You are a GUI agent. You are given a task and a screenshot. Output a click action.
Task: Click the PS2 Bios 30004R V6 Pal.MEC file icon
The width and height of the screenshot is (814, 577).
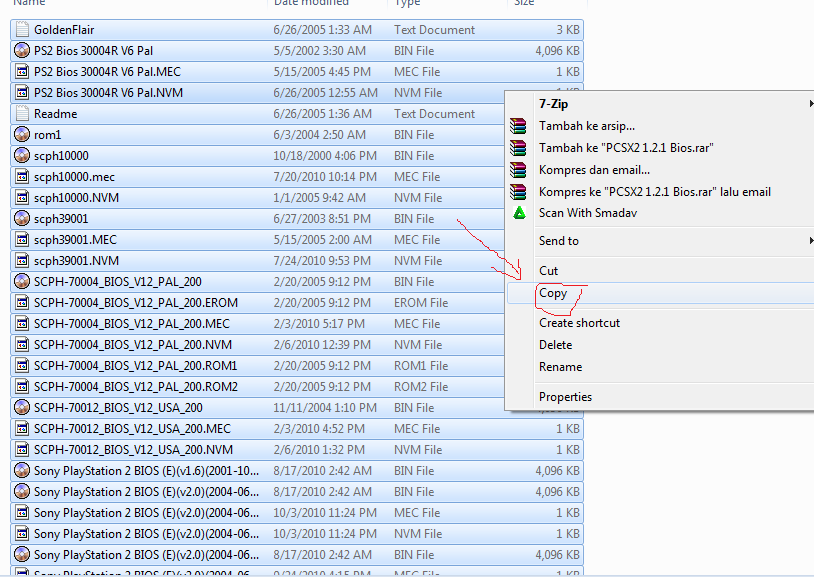click(22, 72)
